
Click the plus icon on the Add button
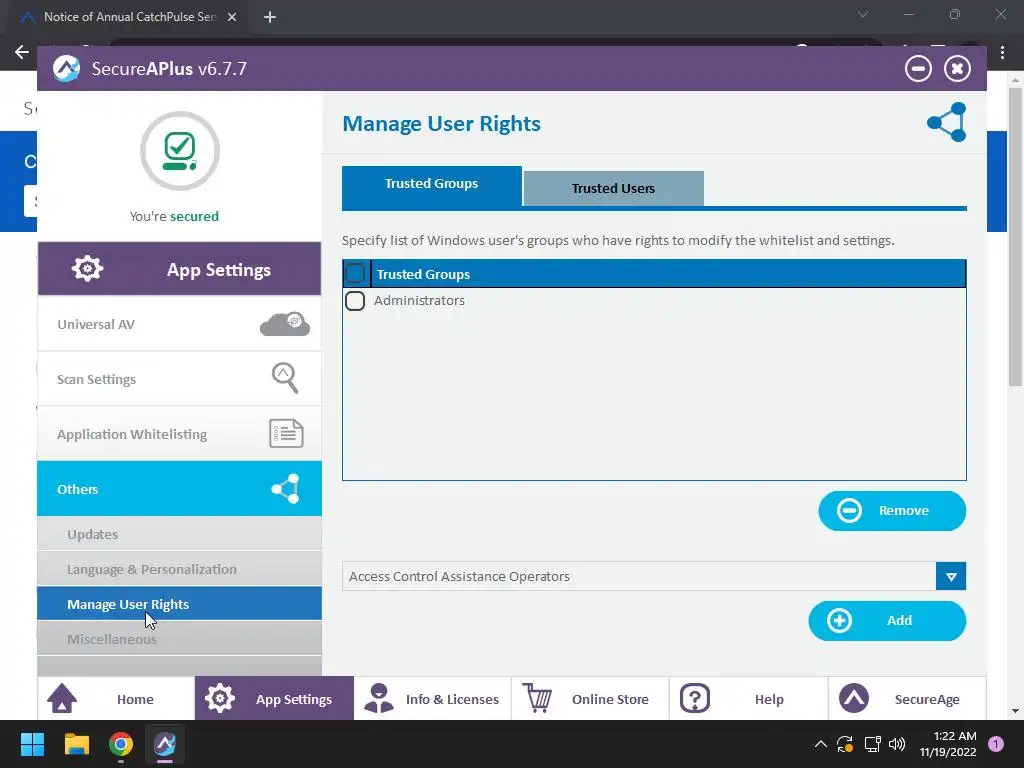pos(839,620)
